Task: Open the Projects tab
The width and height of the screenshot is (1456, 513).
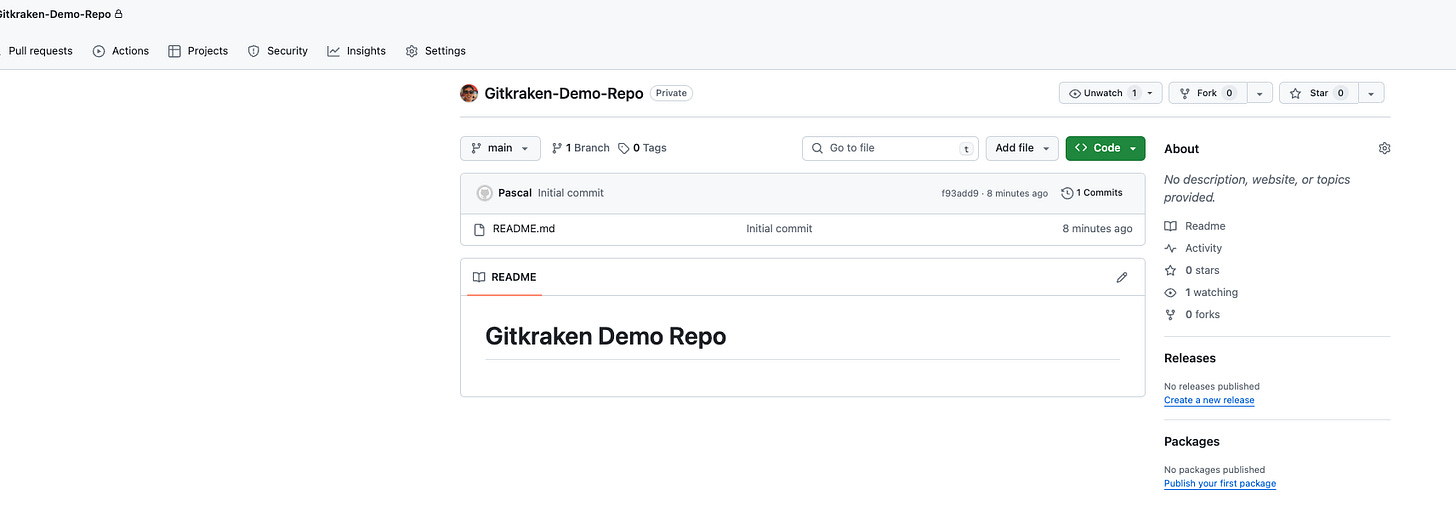Action: [x=198, y=51]
